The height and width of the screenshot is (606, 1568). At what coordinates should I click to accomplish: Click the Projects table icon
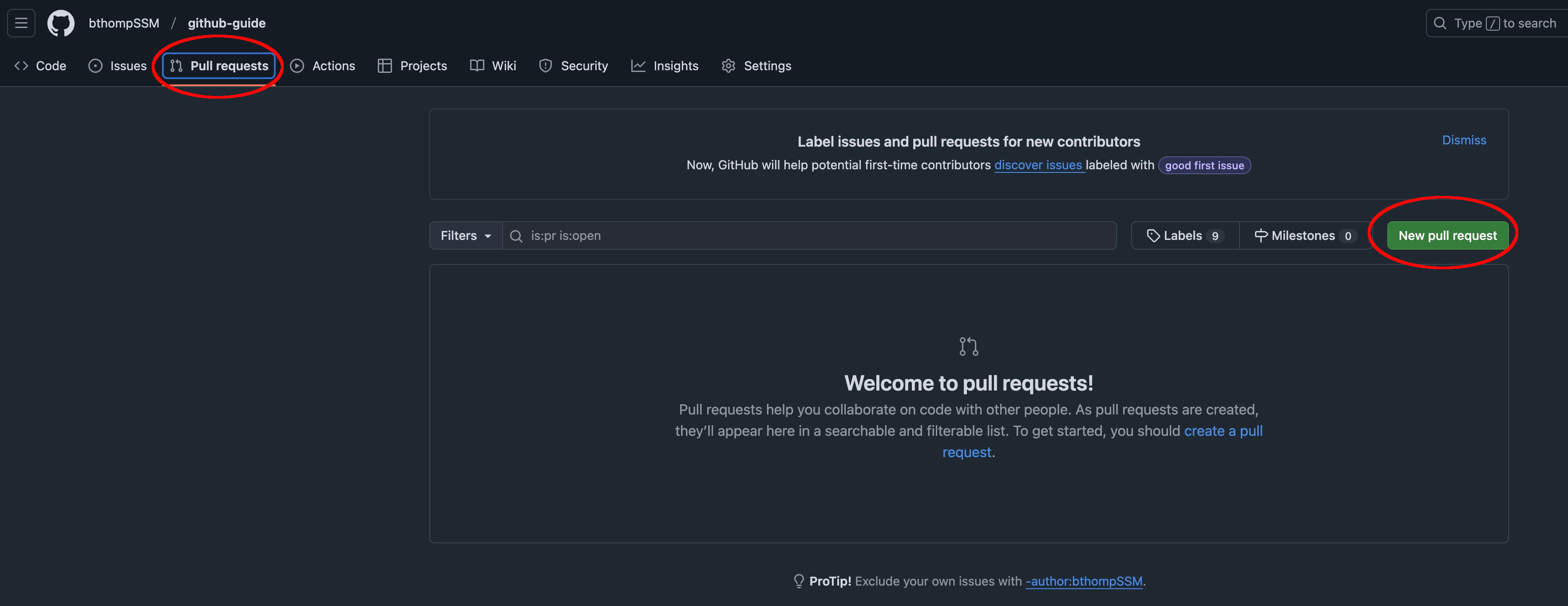[x=385, y=66]
